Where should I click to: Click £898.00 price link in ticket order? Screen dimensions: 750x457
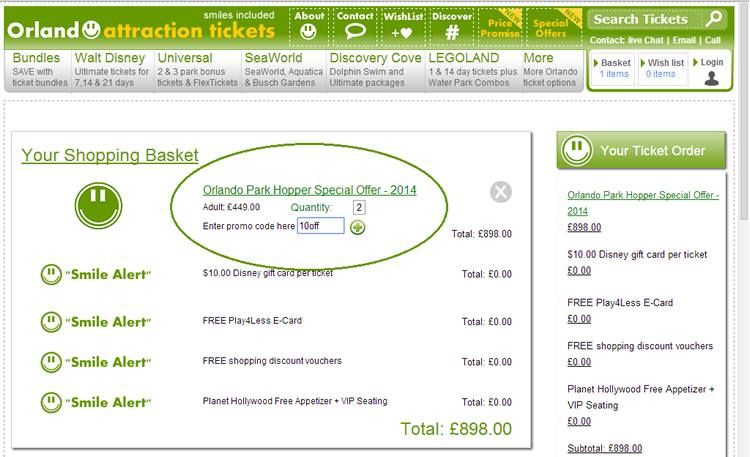pos(584,227)
